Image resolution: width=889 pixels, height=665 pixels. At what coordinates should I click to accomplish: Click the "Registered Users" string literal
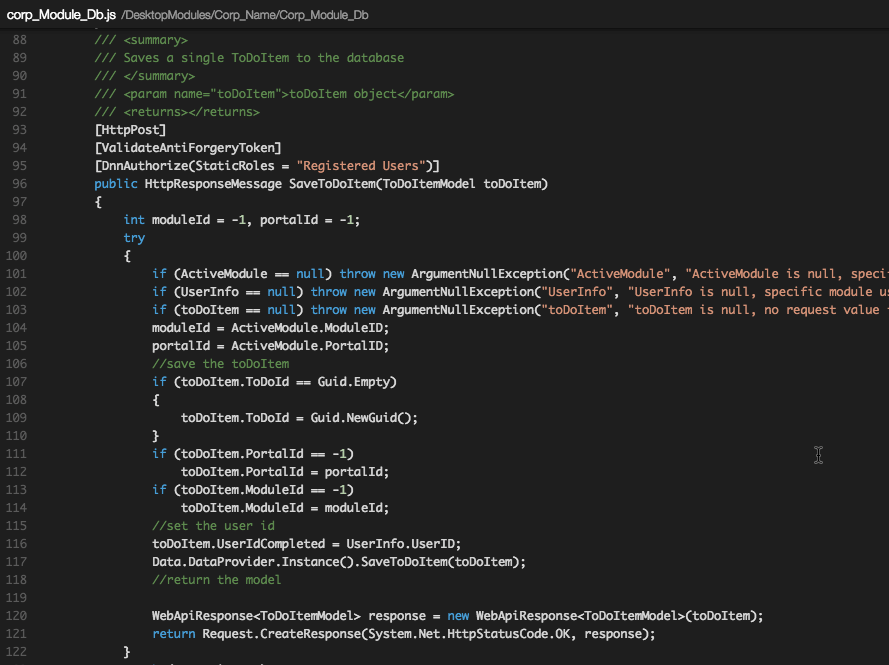361,166
